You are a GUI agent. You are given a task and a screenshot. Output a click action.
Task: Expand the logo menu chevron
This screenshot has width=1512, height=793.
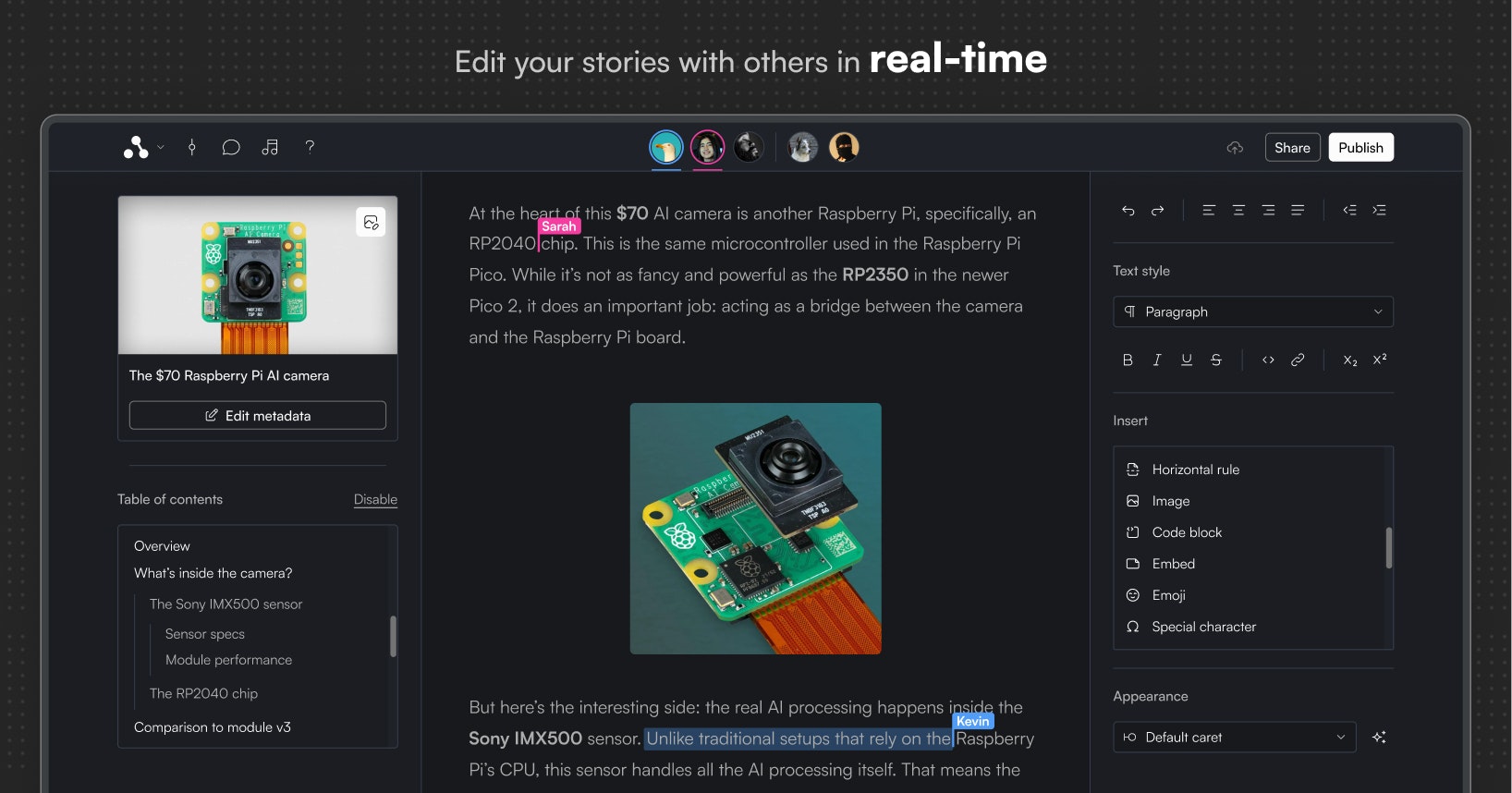coord(161,147)
